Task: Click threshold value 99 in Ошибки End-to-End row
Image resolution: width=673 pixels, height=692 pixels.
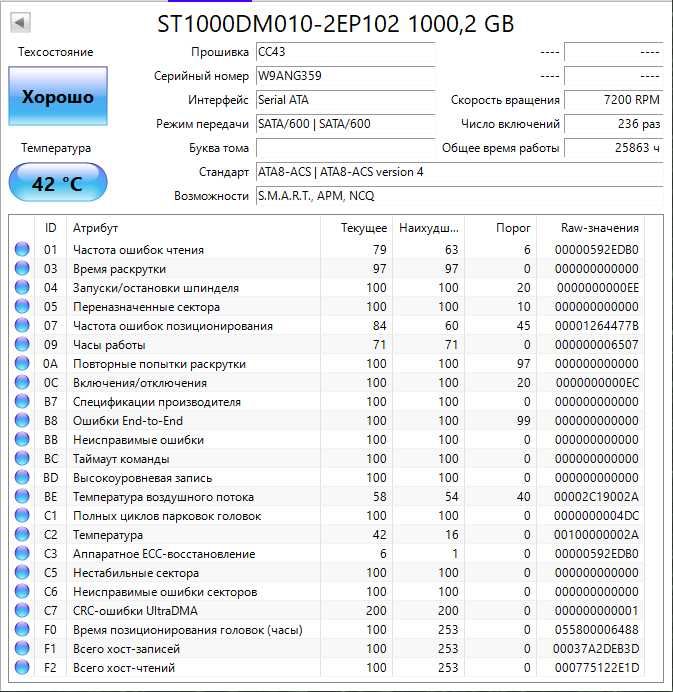Action: click(x=523, y=421)
